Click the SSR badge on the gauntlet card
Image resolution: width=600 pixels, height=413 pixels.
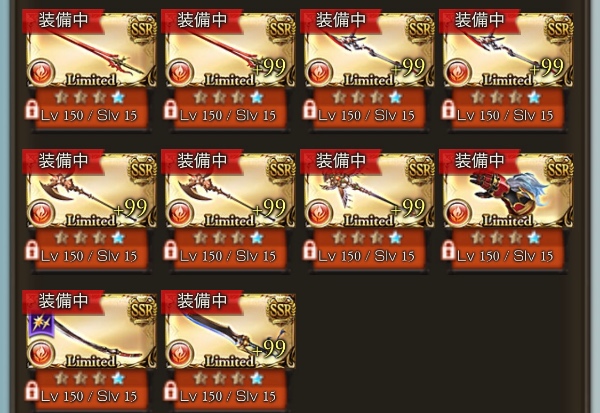tap(559, 169)
